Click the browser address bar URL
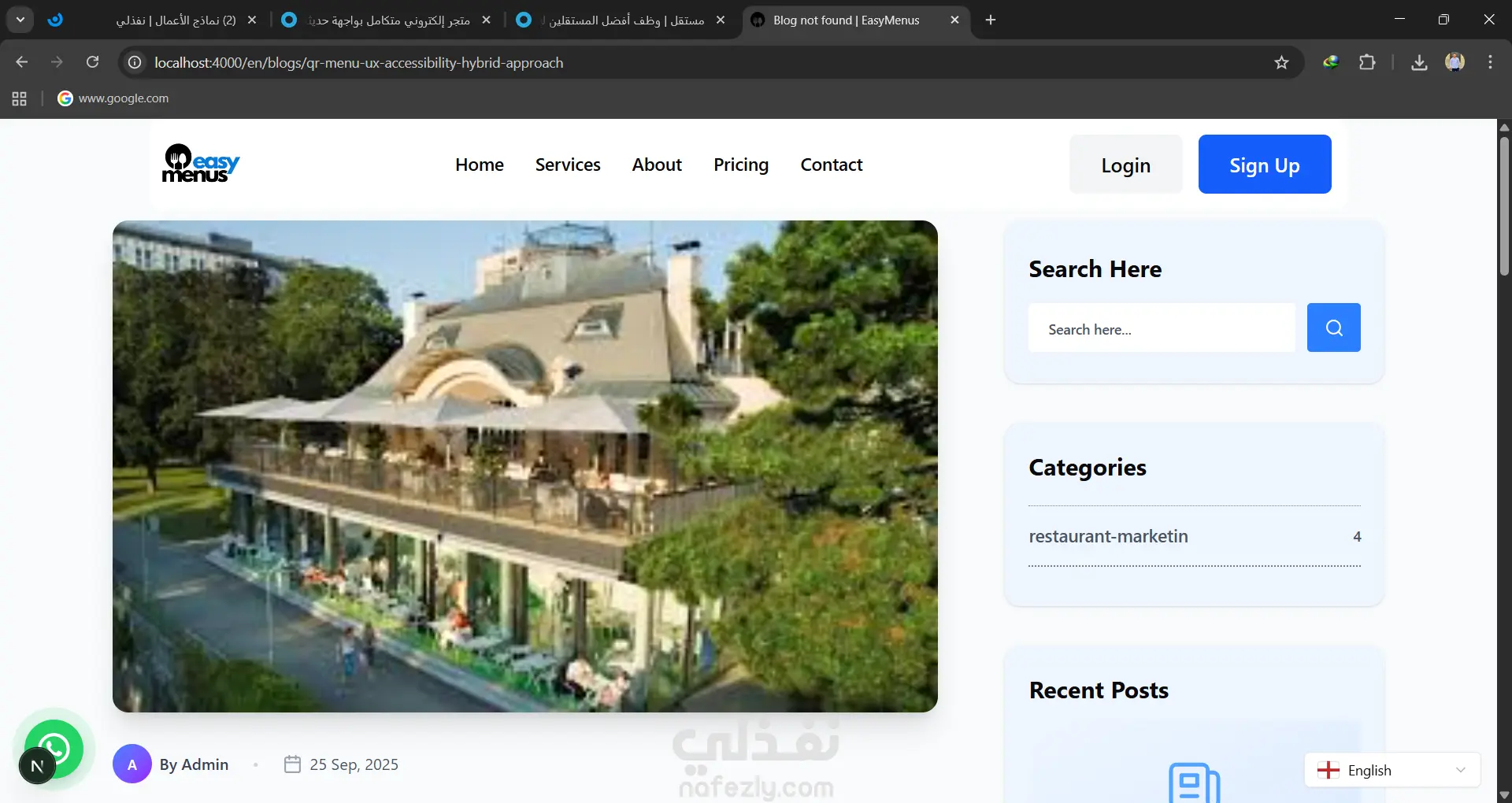Image resolution: width=1512 pixels, height=803 pixels. click(x=359, y=62)
